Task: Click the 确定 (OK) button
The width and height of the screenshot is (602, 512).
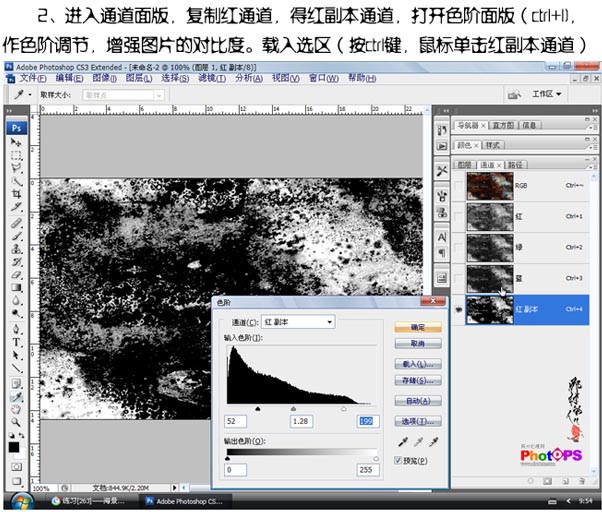Action: coord(417,326)
